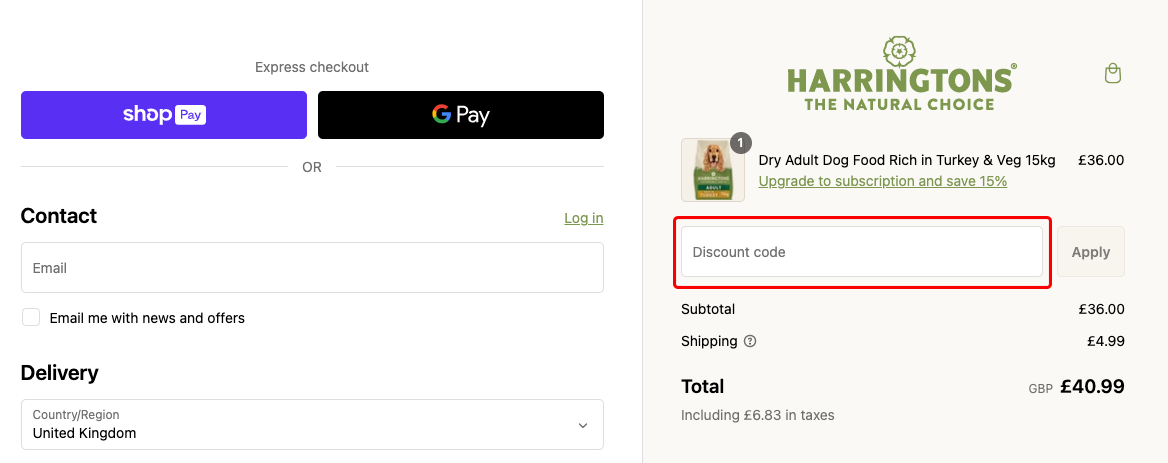Click Upgrade to subscription and save link

(883, 181)
